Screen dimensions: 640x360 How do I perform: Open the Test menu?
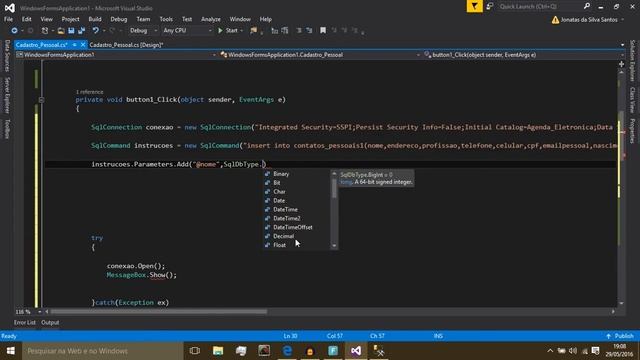pyautogui.click(x=187, y=19)
